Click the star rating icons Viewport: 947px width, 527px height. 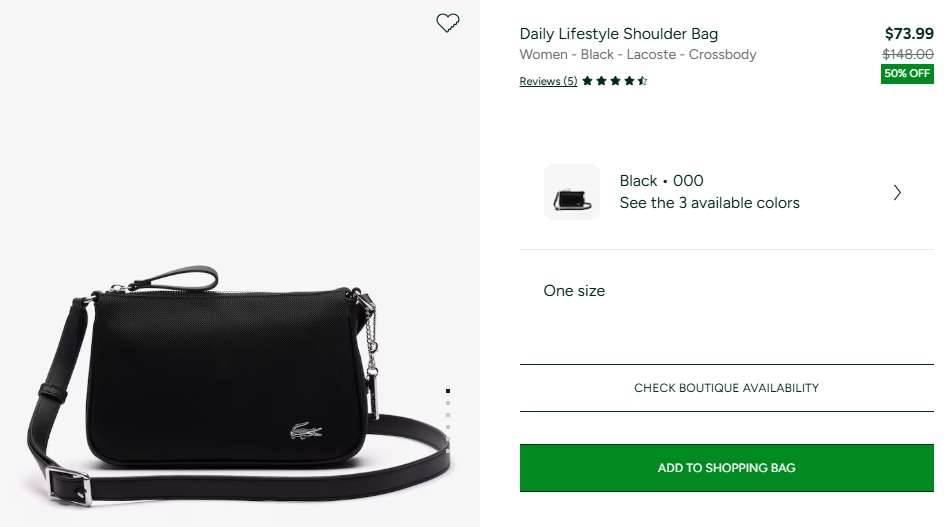click(615, 81)
